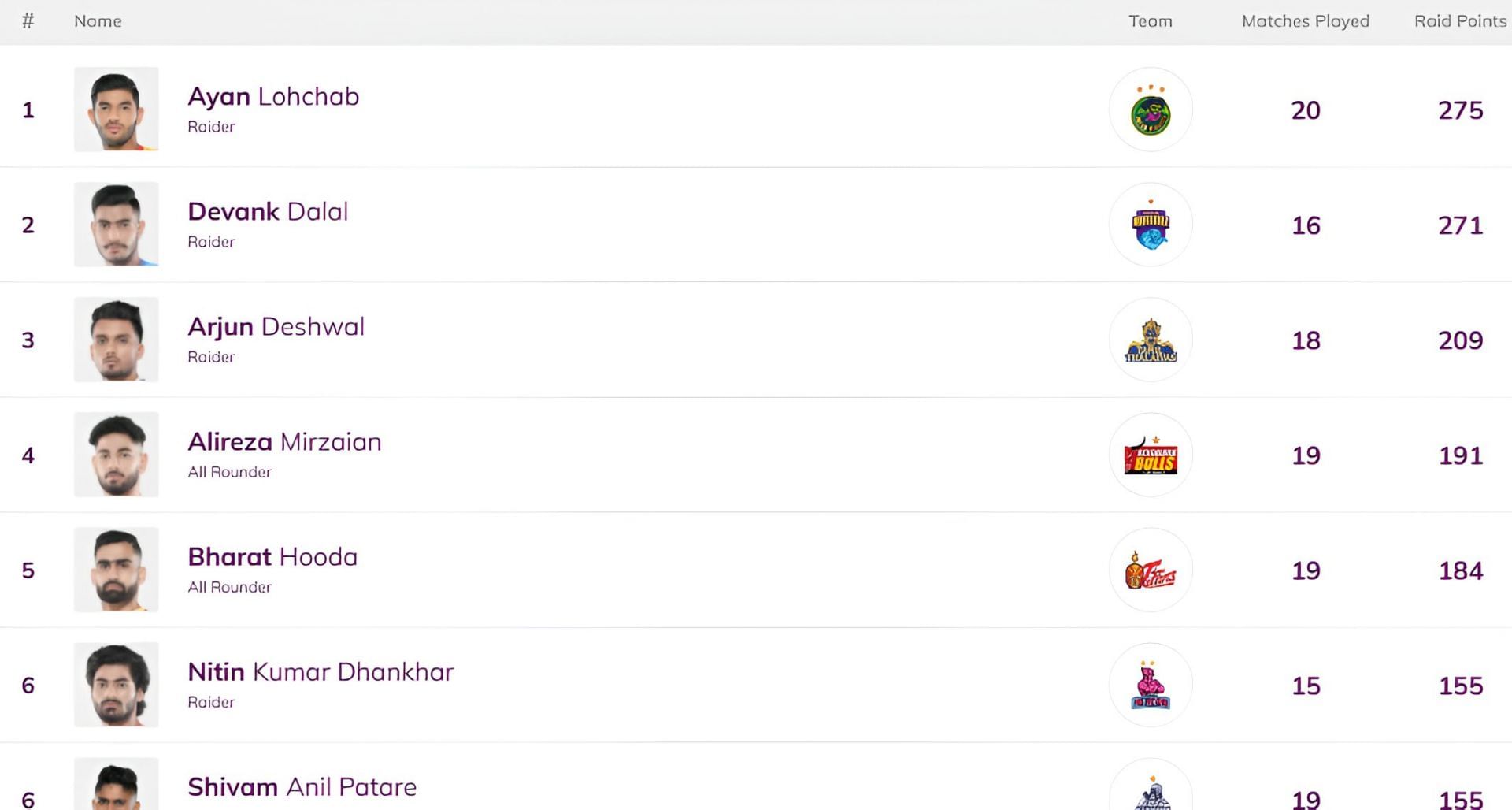Click Ayan Lohchab's team logo

click(x=1151, y=110)
